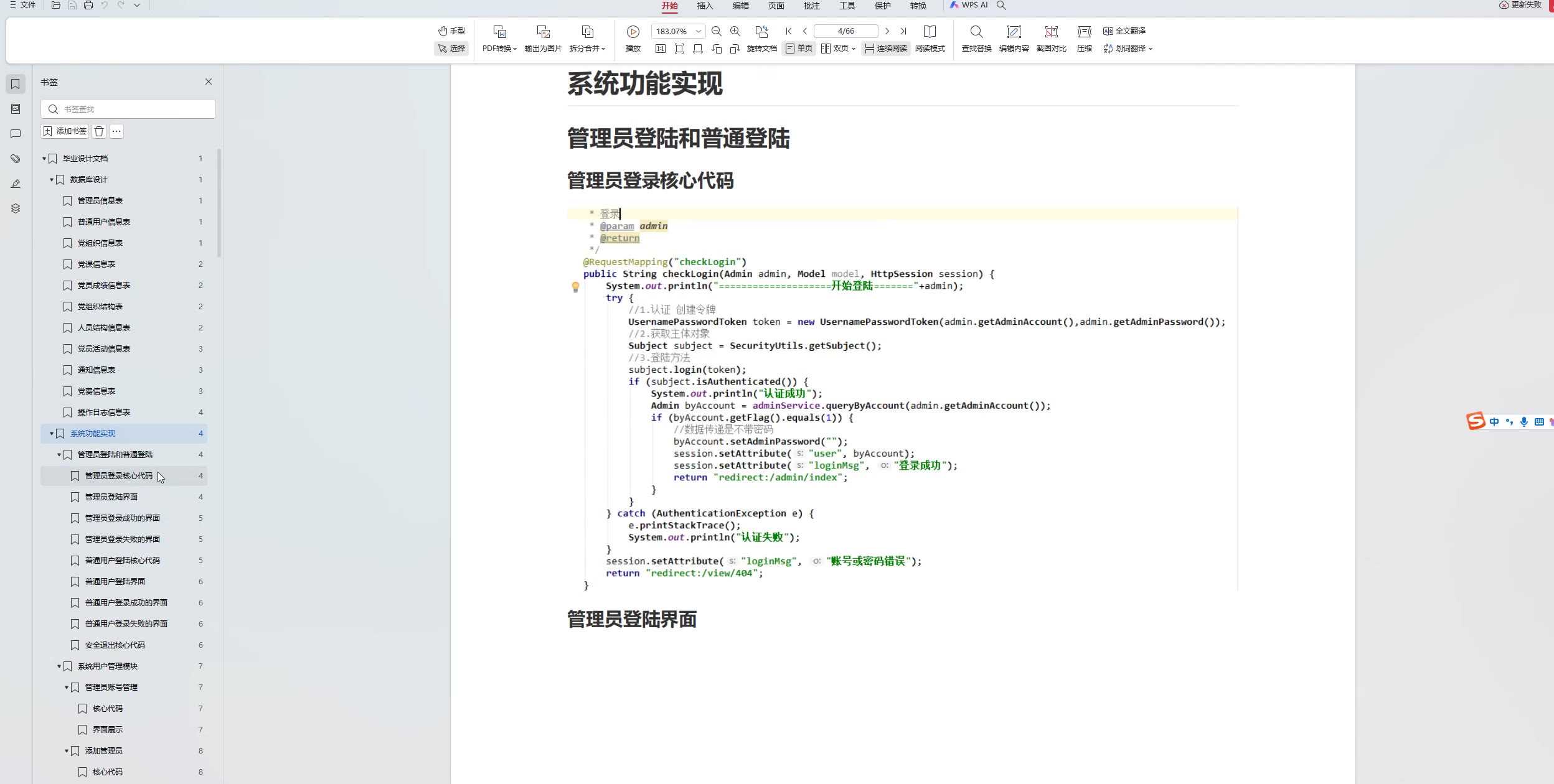Go to the previous page
Screen dimensions: 1554x784
pos(805,31)
